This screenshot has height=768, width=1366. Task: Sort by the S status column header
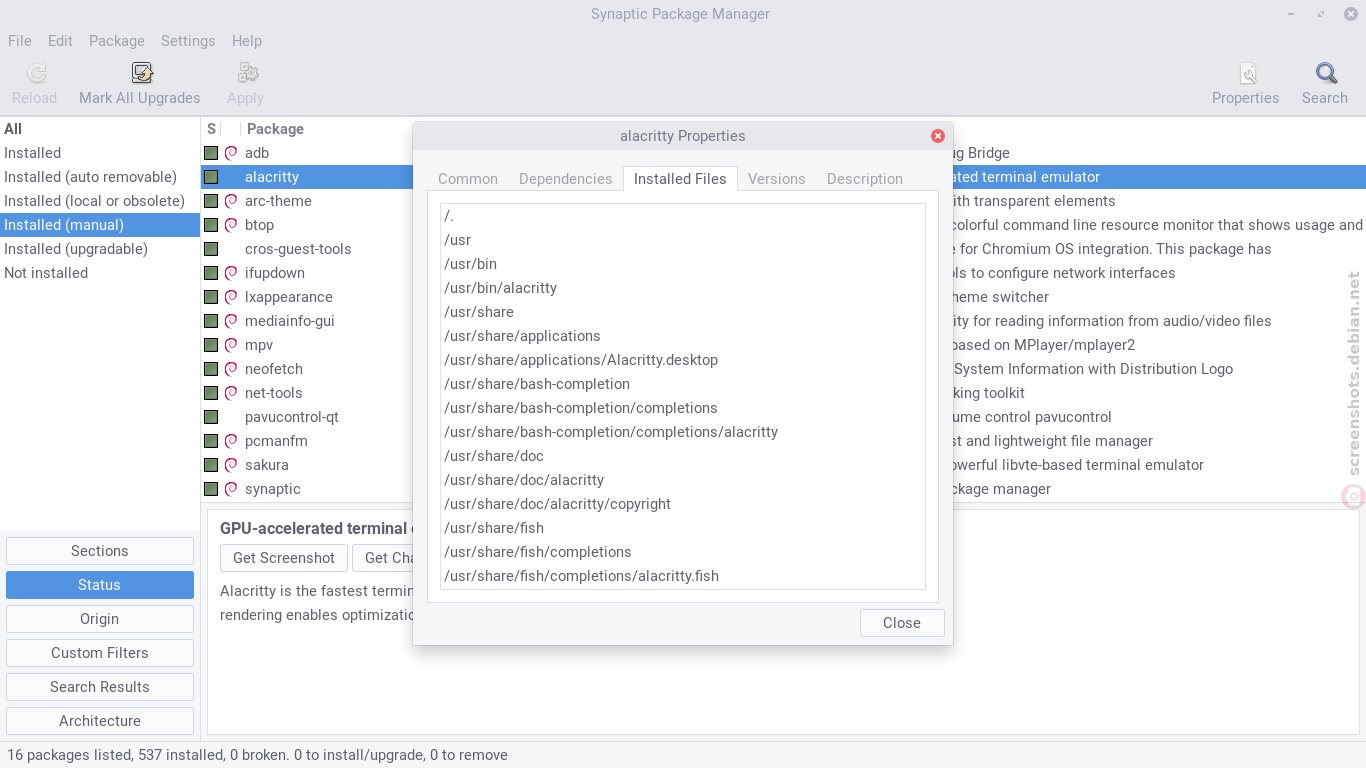click(x=211, y=129)
